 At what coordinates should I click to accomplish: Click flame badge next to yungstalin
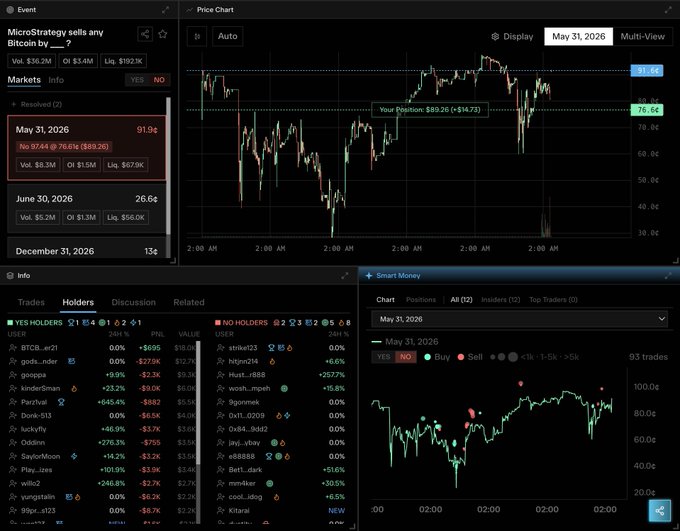(x=78, y=497)
